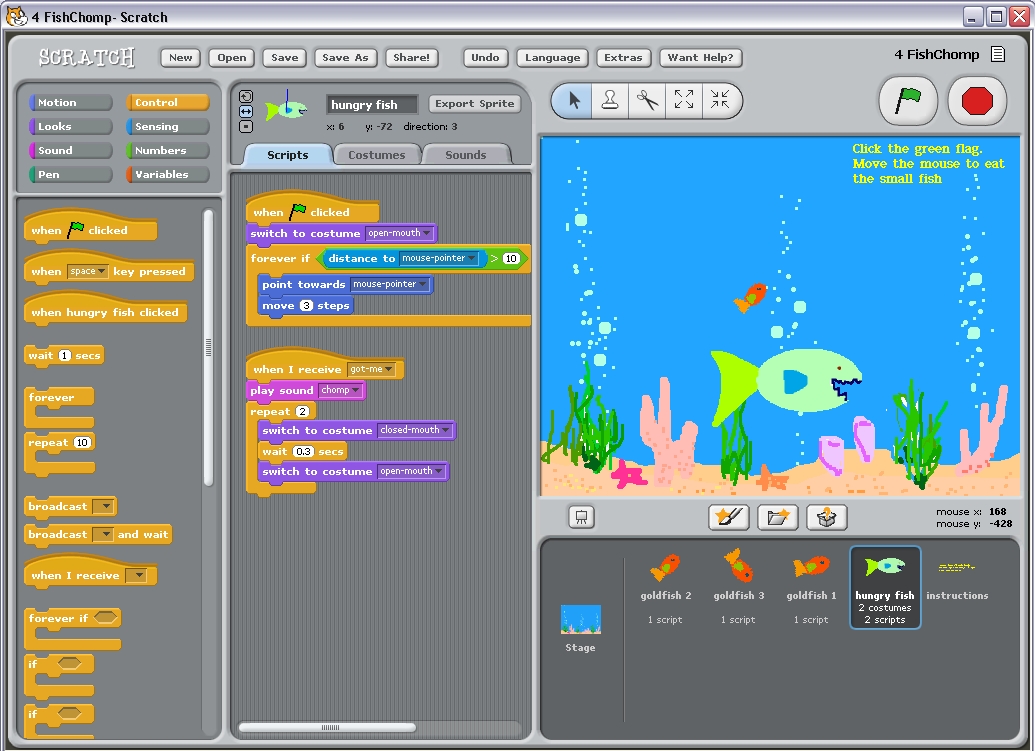Switch to presentation mode
Image resolution: width=1035 pixels, height=751 pixels.
tap(580, 517)
